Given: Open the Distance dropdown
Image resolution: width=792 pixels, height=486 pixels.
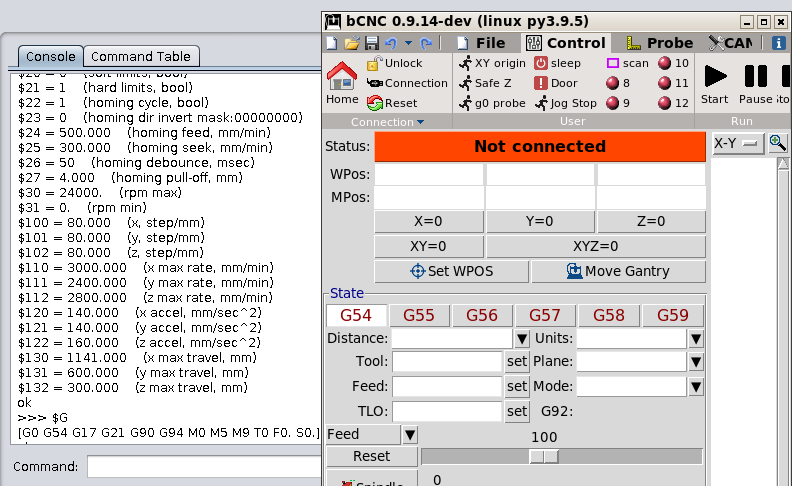Looking at the screenshot, I should (522, 338).
